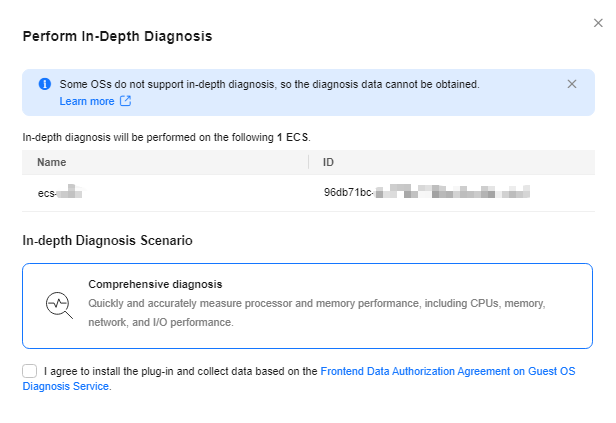This screenshot has width=616, height=423.
Task: Click the notice text about unsupported OSs
Action: coord(270,84)
